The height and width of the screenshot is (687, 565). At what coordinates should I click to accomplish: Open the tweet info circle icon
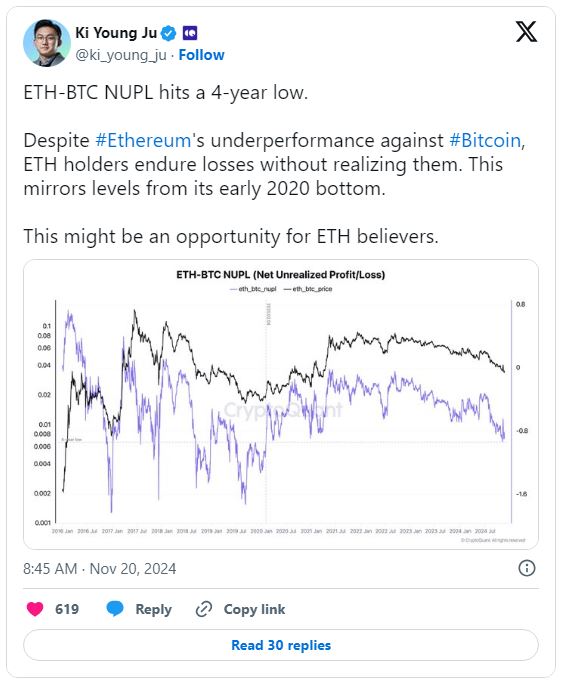[x=526, y=568]
